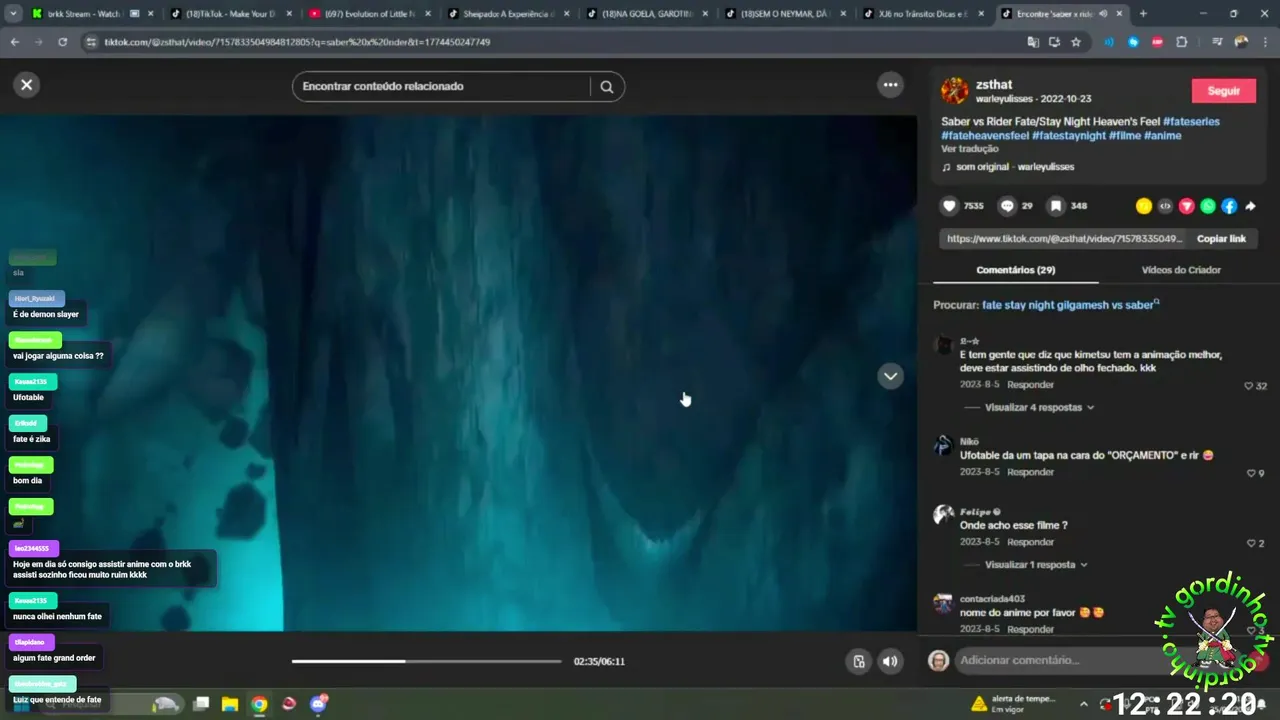This screenshot has height=720, width=1280.
Task: Click the translate page icon
Action: click(1033, 42)
